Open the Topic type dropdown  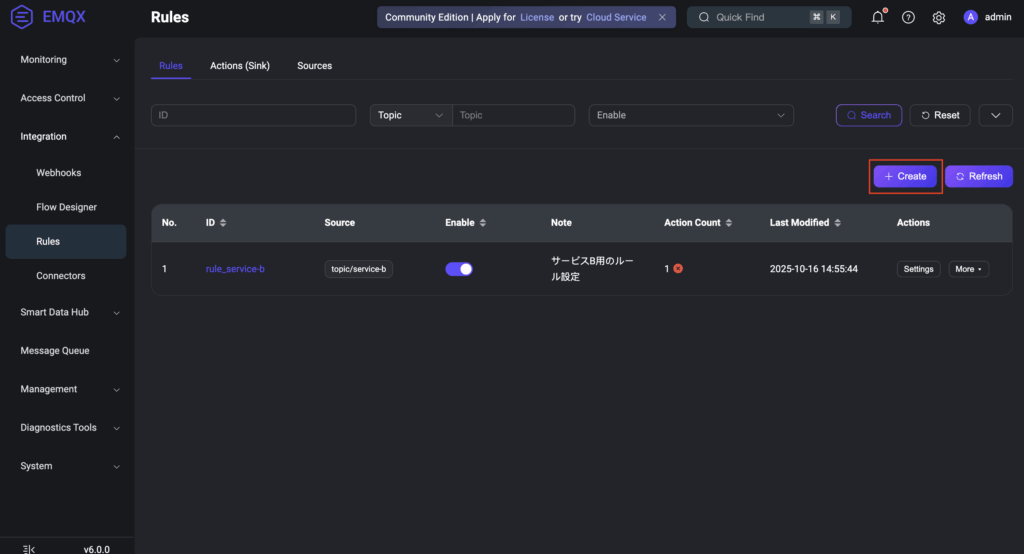[x=410, y=115]
